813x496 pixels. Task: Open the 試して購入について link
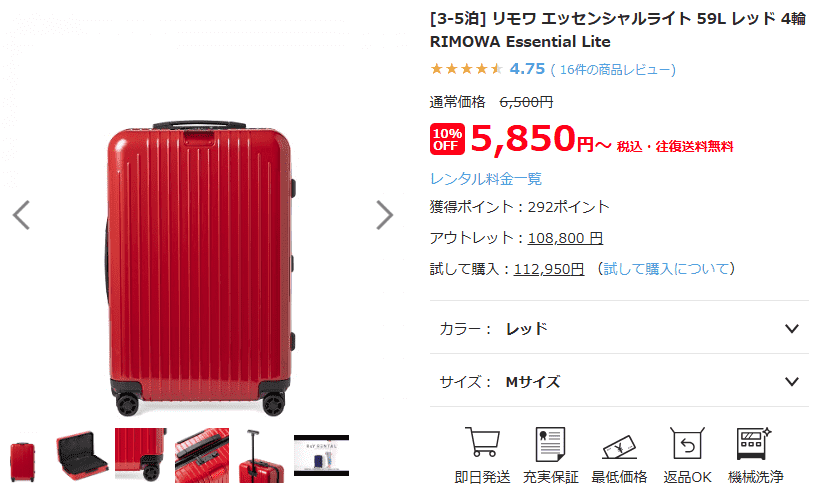click(666, 268)
